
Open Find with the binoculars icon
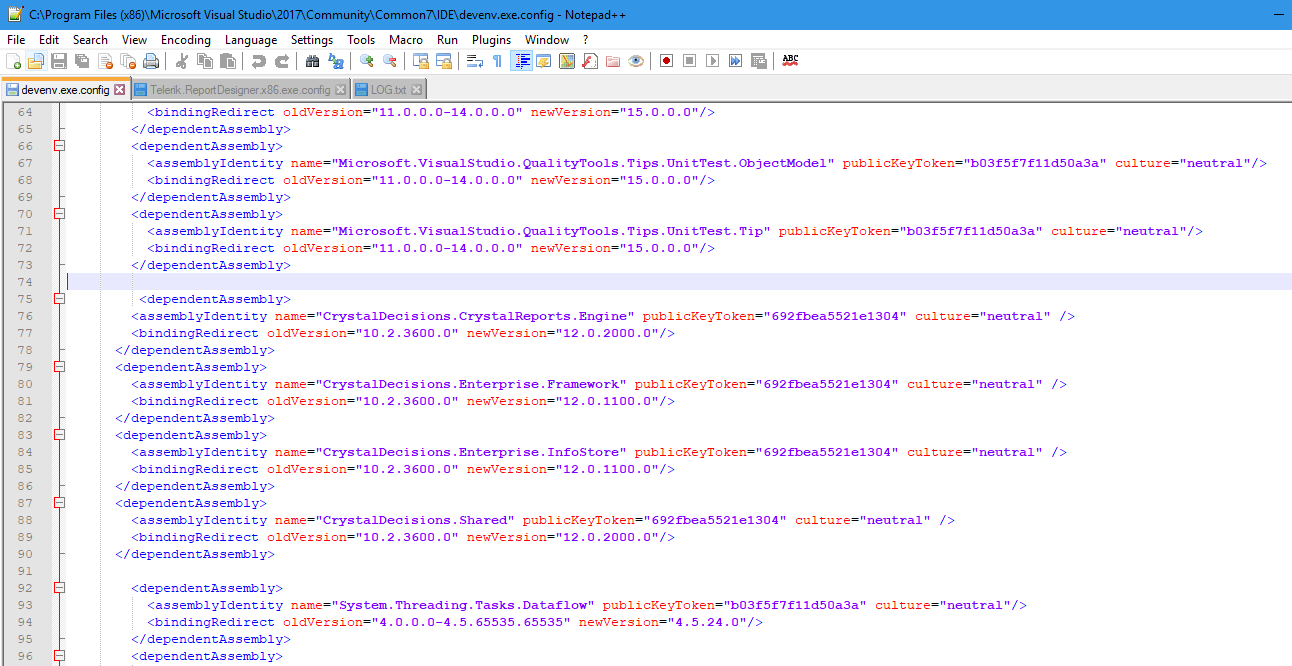(313, 61)
